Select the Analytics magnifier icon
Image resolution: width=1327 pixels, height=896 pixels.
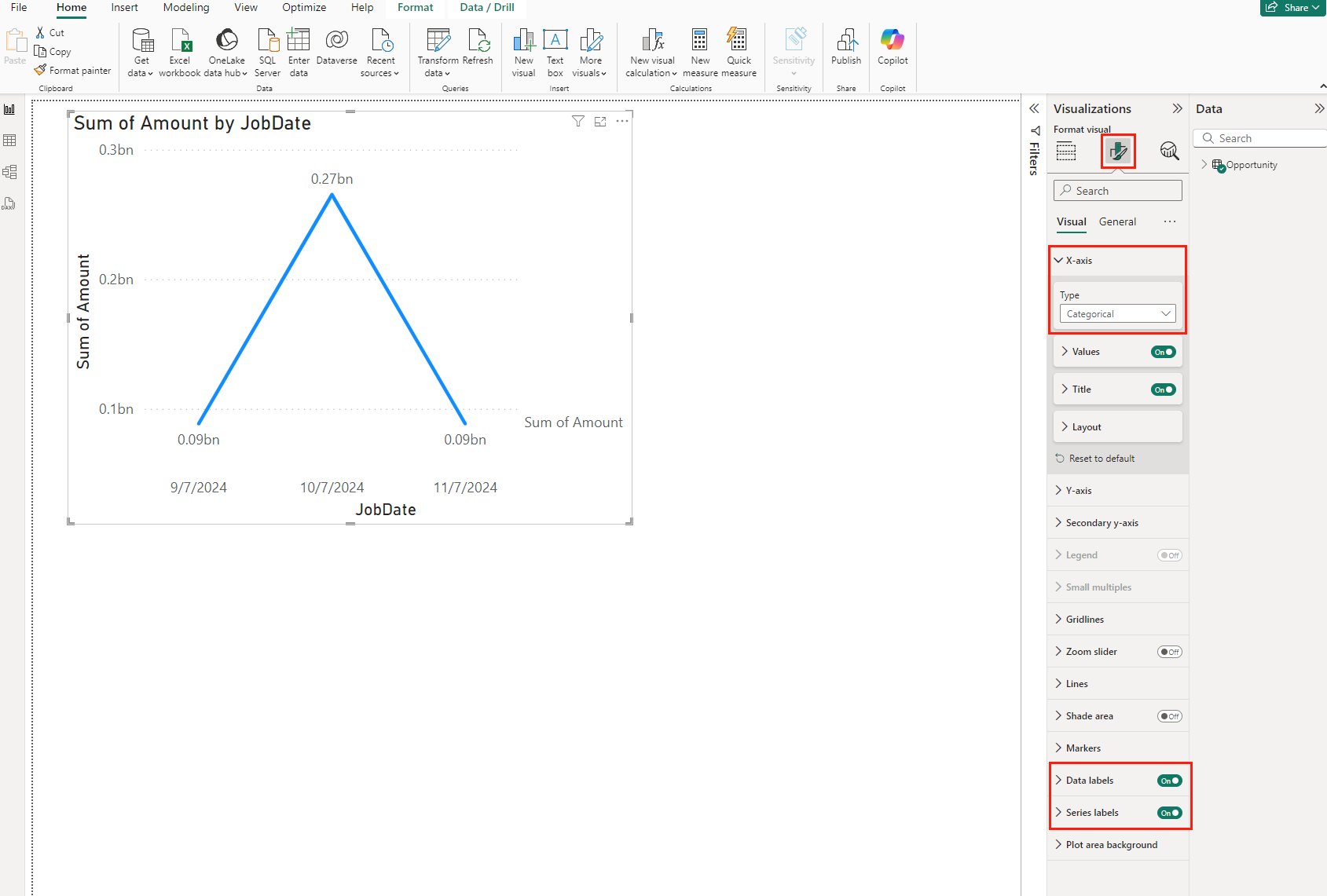tap(1169, 151)
